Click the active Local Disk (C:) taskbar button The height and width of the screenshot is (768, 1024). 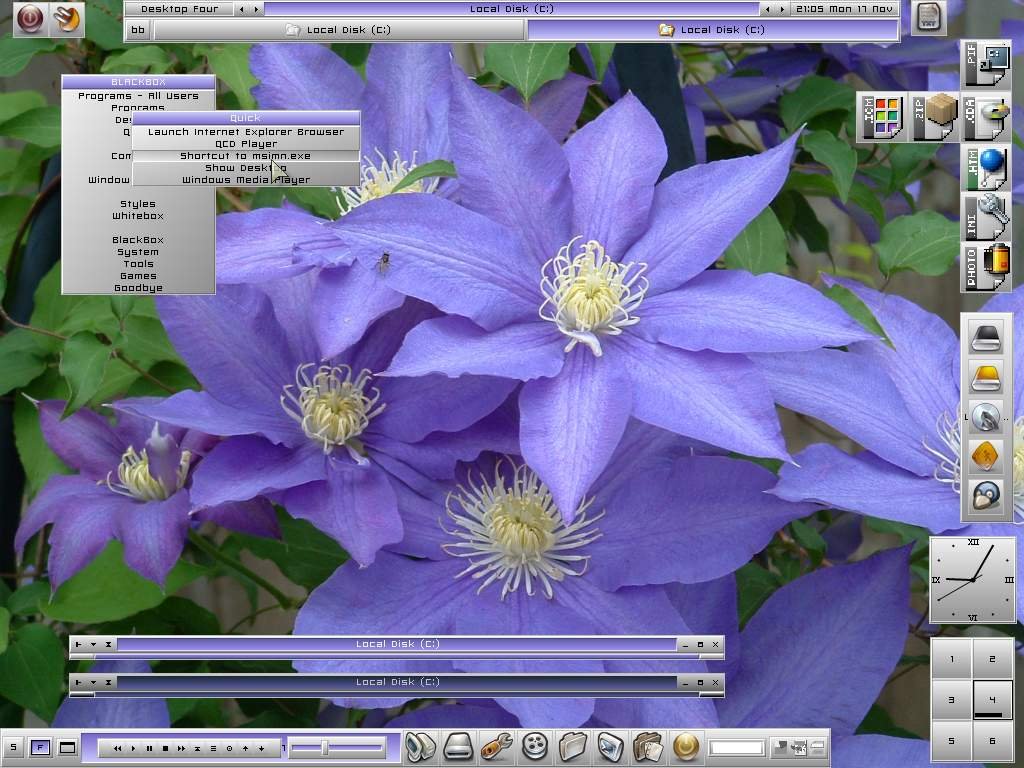coord(712,30)
